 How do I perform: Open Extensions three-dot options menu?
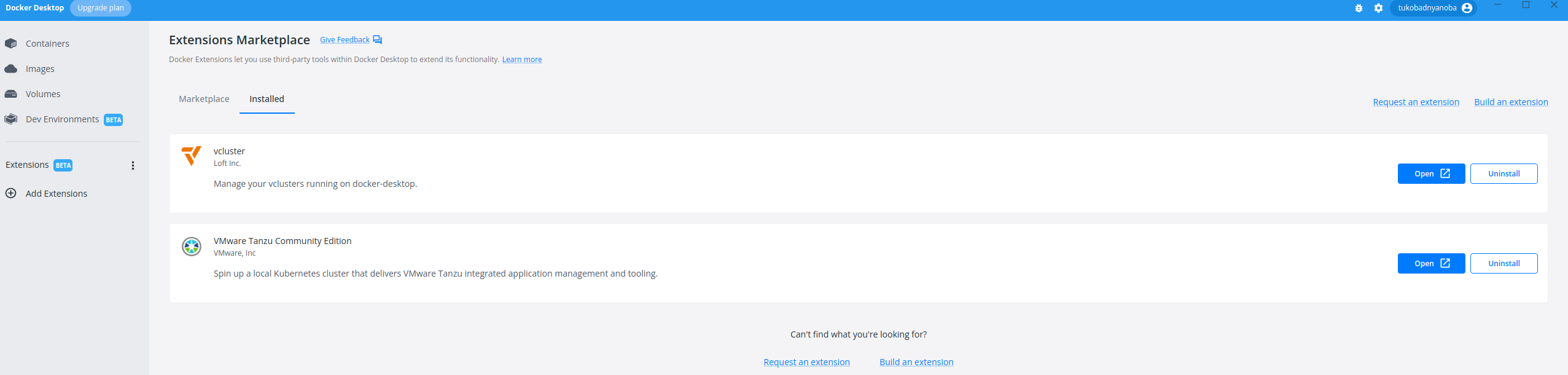click(133, 165)
